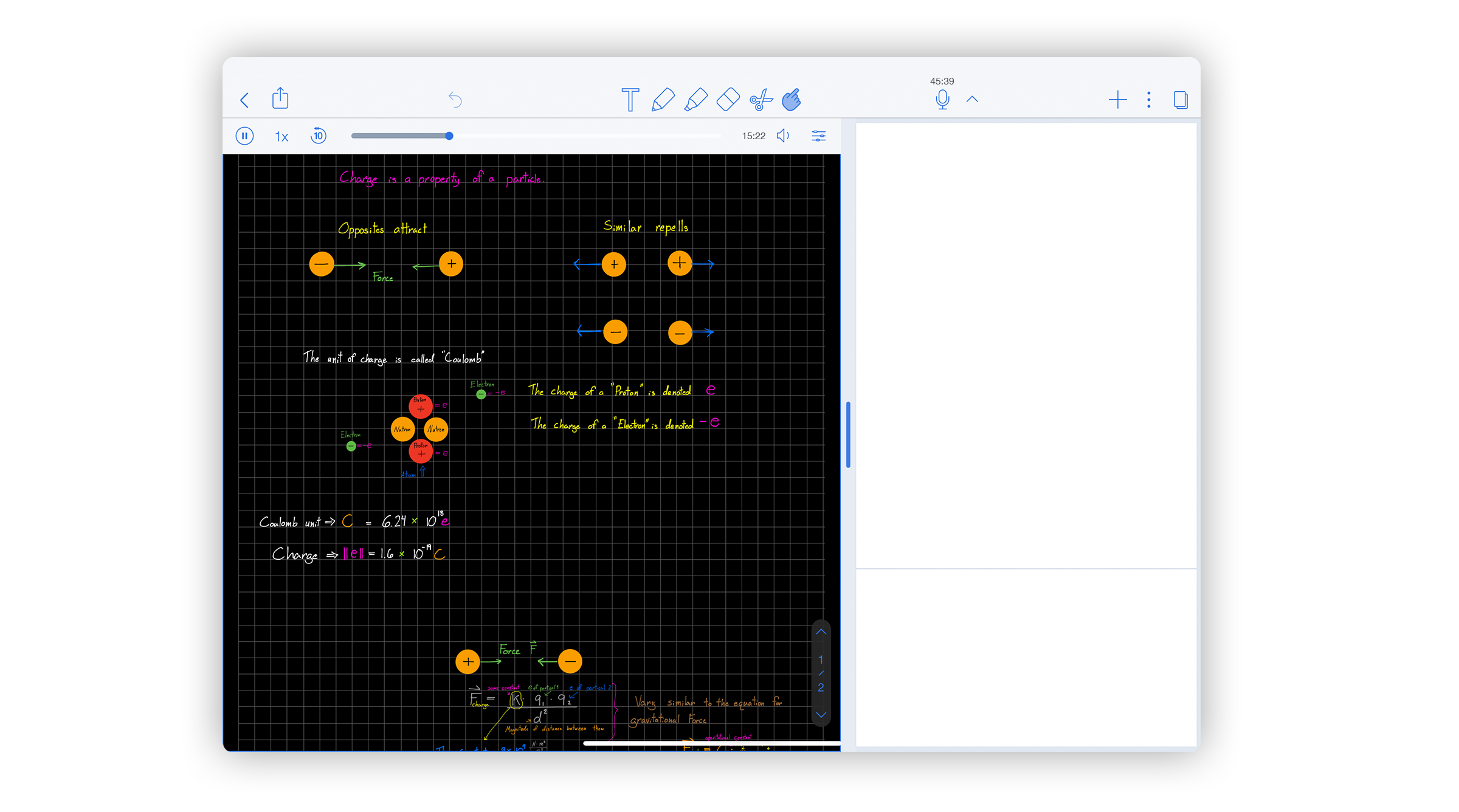
Task: Click the audio progress slider handle
Action: coord(449,136)
